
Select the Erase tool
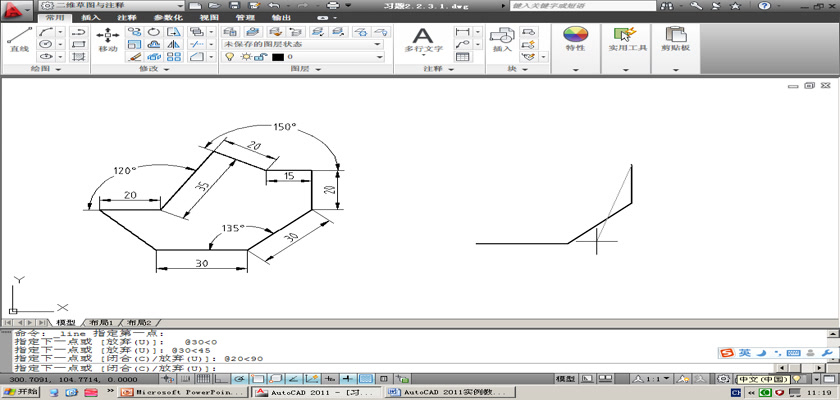point(134,56)
